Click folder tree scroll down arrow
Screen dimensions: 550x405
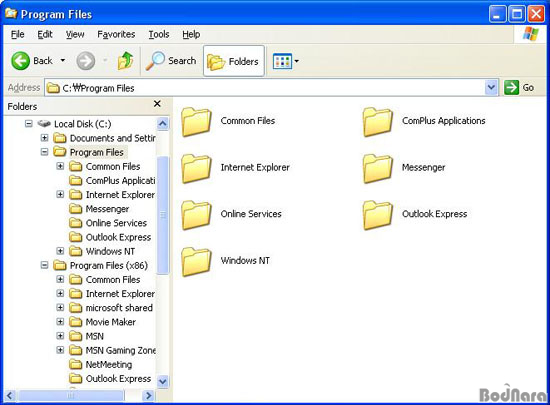click(x=162, y=381)
